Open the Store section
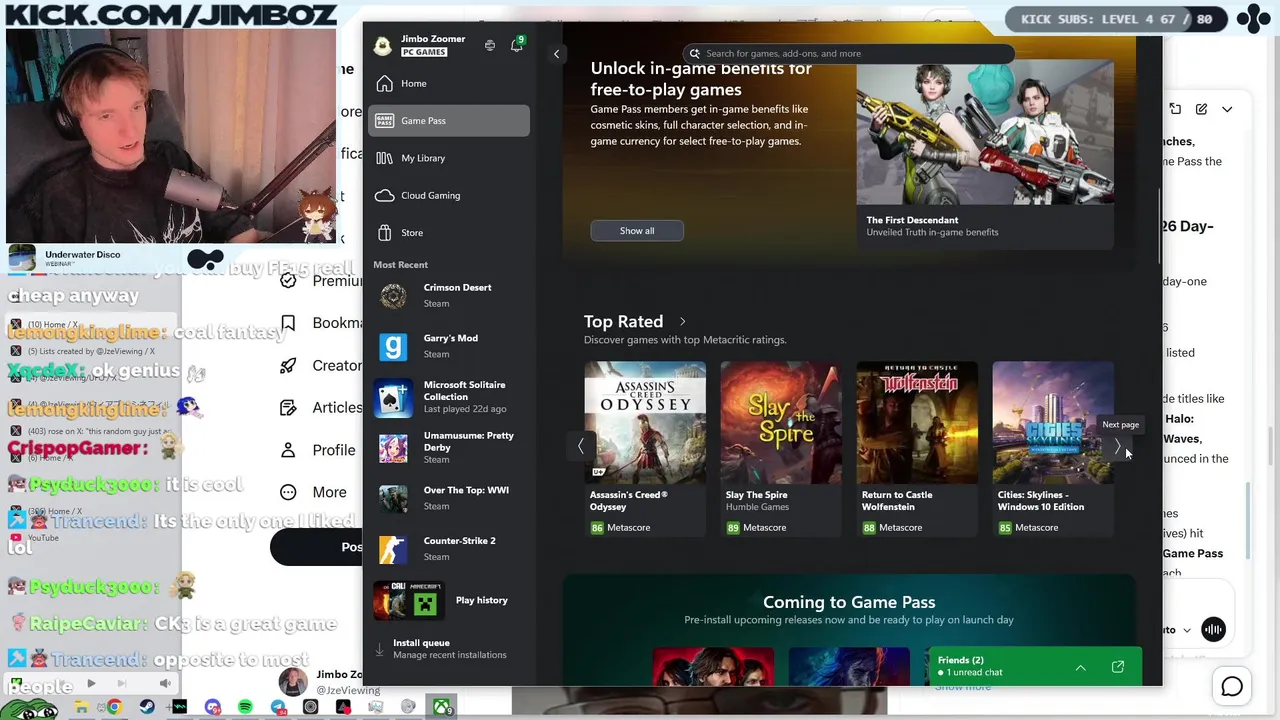The width and height of the screenshot is (1280, 720). (449, 232)
